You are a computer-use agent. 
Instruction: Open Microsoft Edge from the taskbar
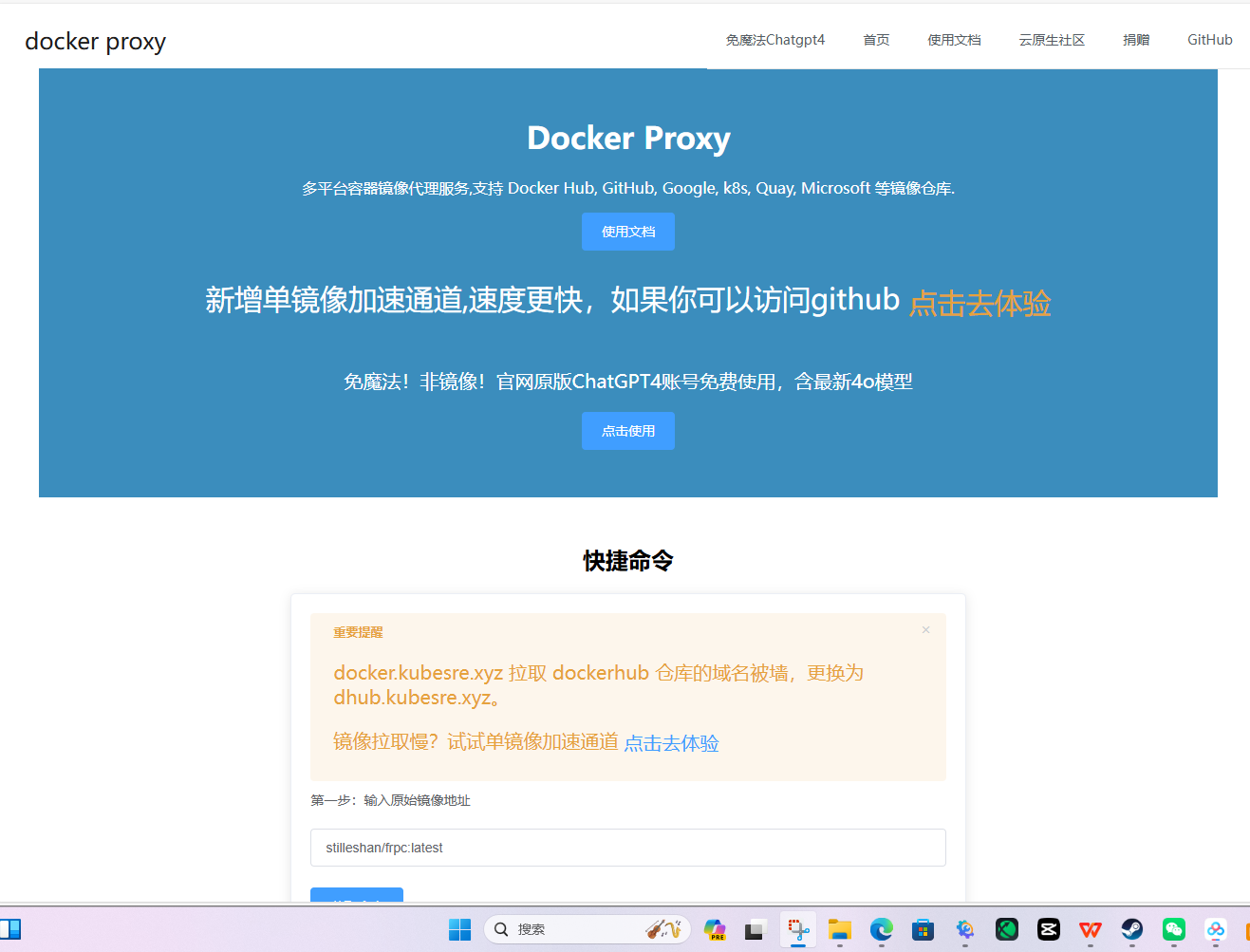click(x=882, y=929)
